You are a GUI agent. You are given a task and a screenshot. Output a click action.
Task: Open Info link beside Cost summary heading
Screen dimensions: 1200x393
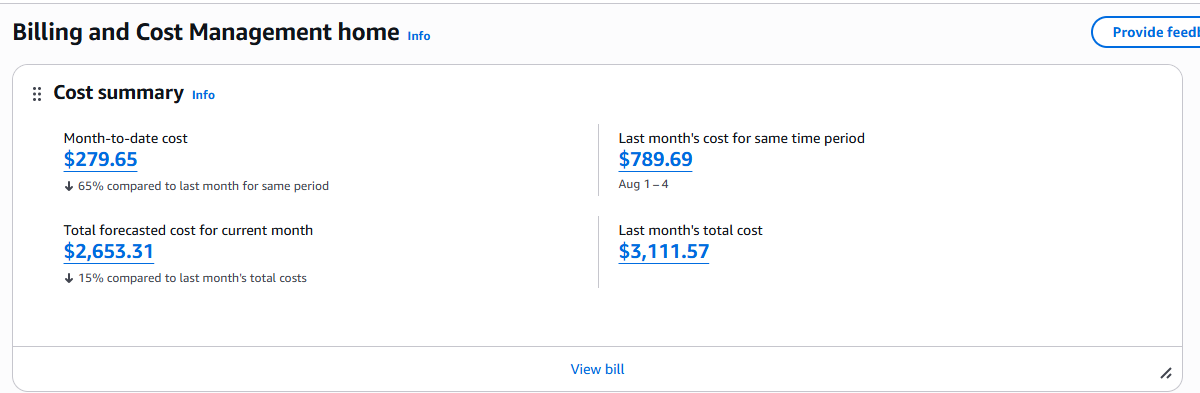tap(203, 95)
